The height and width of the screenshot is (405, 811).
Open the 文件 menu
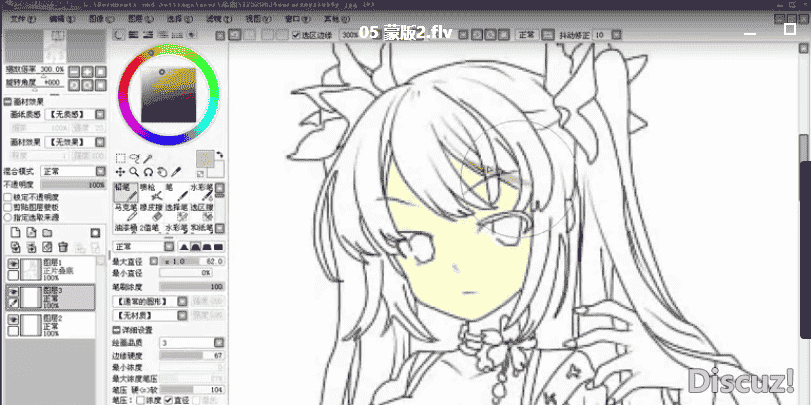pos(23,19)
